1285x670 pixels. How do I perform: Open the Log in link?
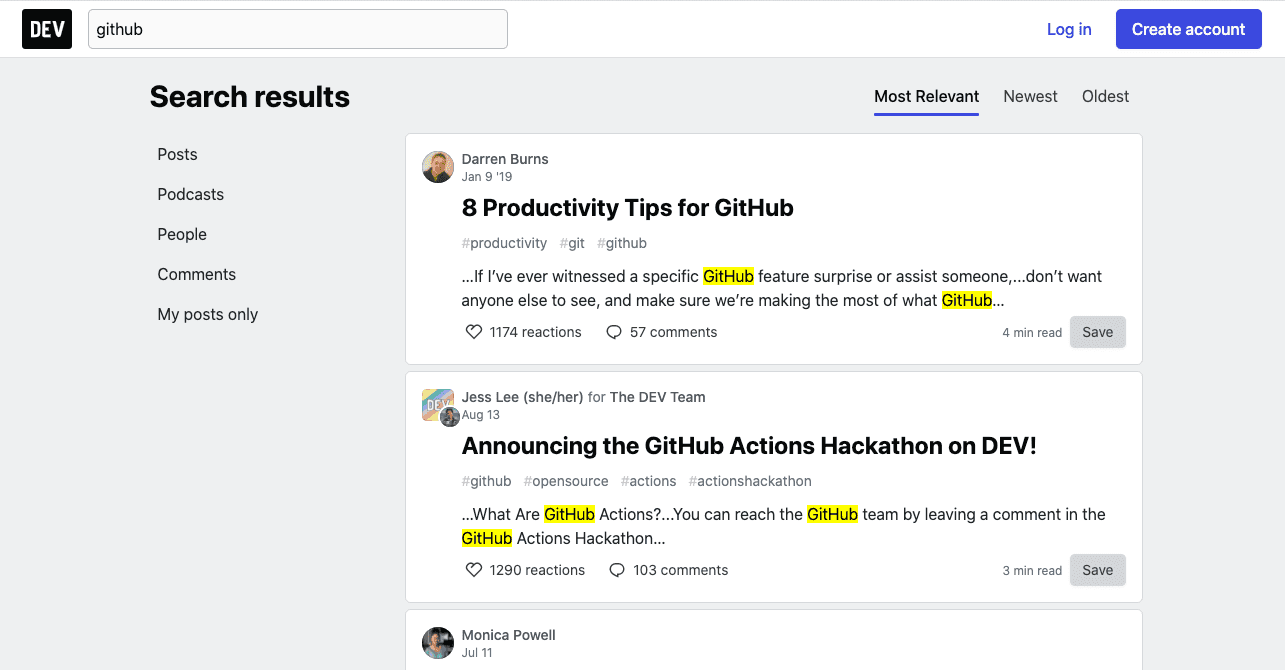(1069, 29)
